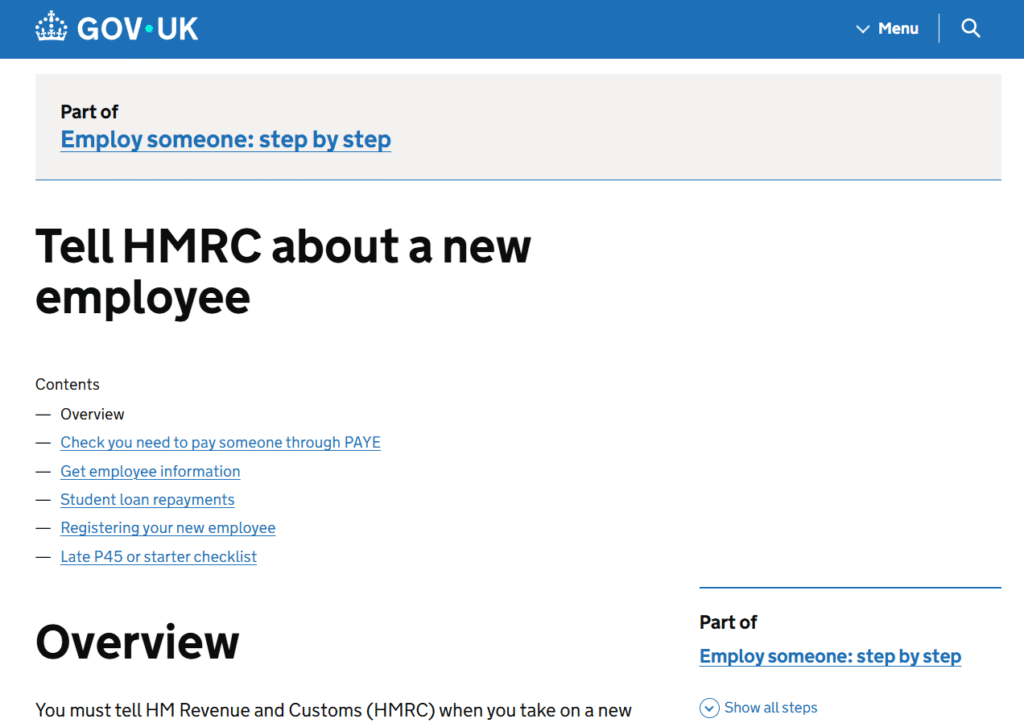Click the Tell HMRC about a new employee heading
The height and width of the screenshot is (727, 1024).
click(x=283, y=271)
